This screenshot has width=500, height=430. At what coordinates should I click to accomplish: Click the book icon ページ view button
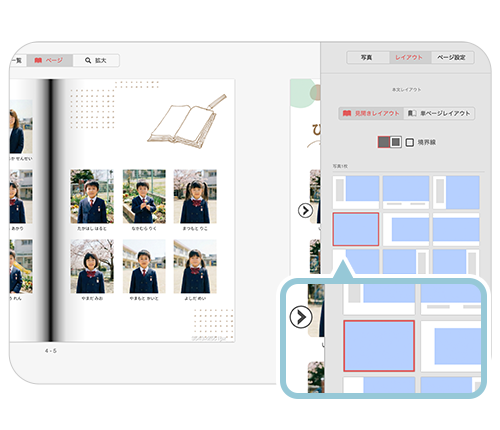click(x=49, y=60)
